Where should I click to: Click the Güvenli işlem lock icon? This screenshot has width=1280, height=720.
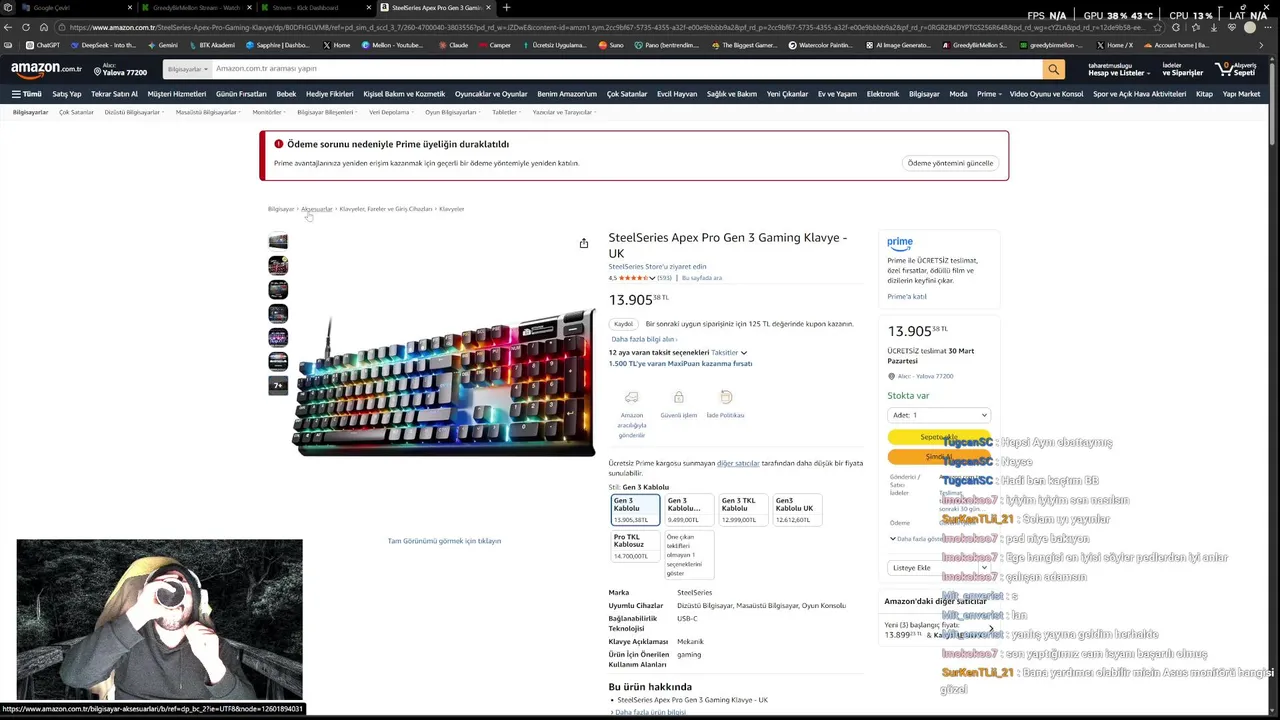point(679,397)
